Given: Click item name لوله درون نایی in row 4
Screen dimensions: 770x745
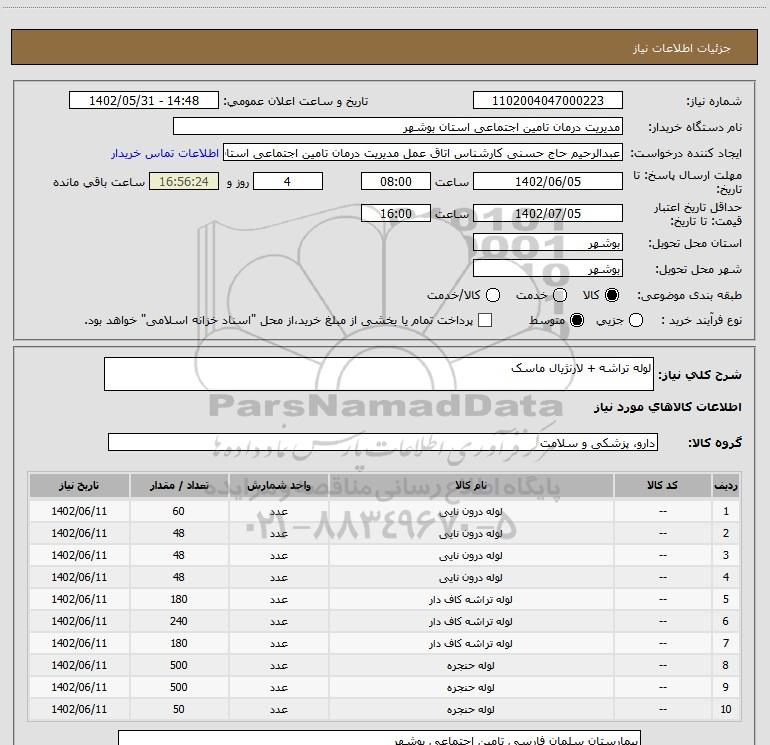Looking at the screenshot, I should [x=471, y=578].
